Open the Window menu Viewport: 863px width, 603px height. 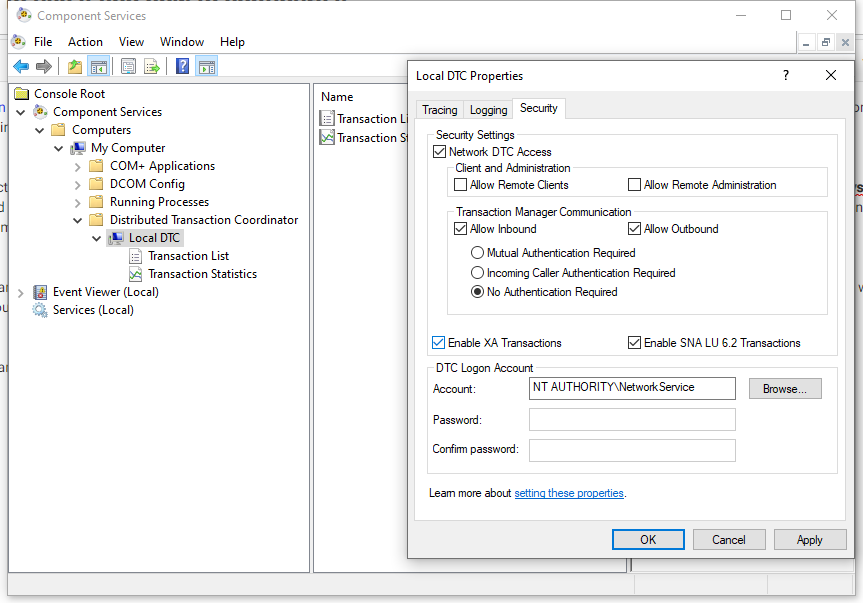coord(182,42)
